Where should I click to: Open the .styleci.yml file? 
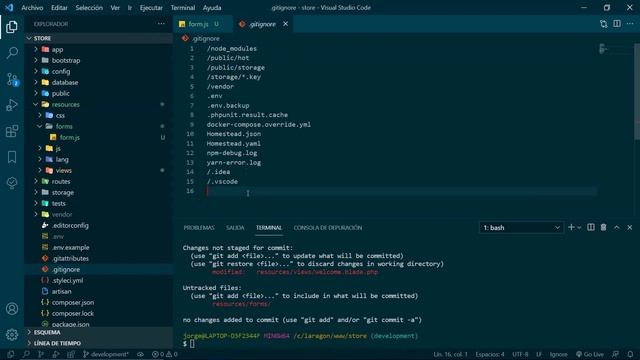[67, 280]
